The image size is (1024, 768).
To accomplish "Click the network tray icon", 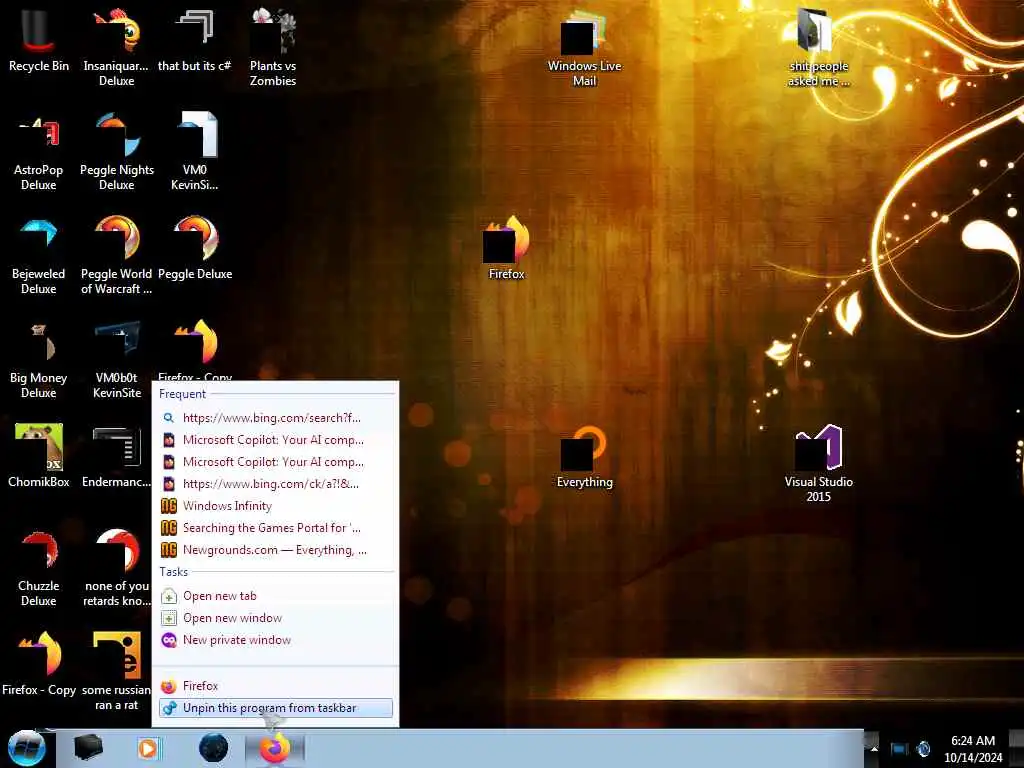I will point(899,749).
